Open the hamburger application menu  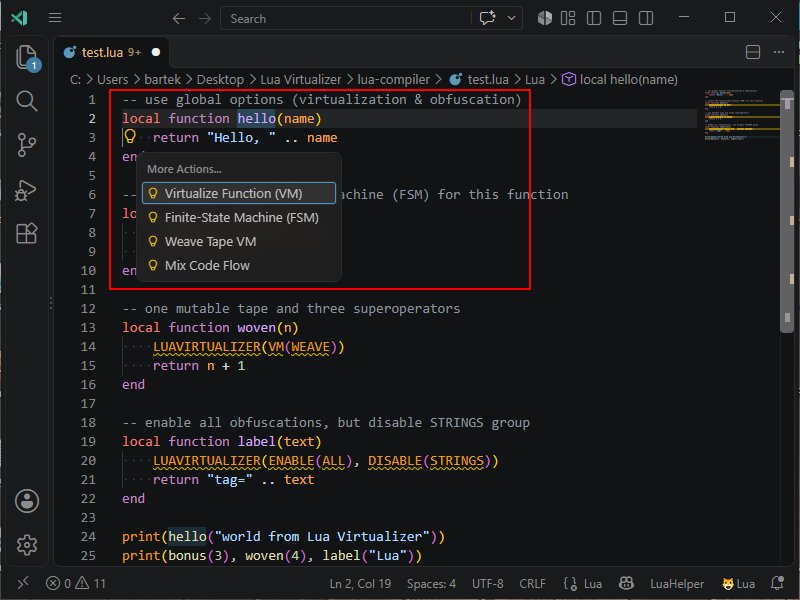55,18
